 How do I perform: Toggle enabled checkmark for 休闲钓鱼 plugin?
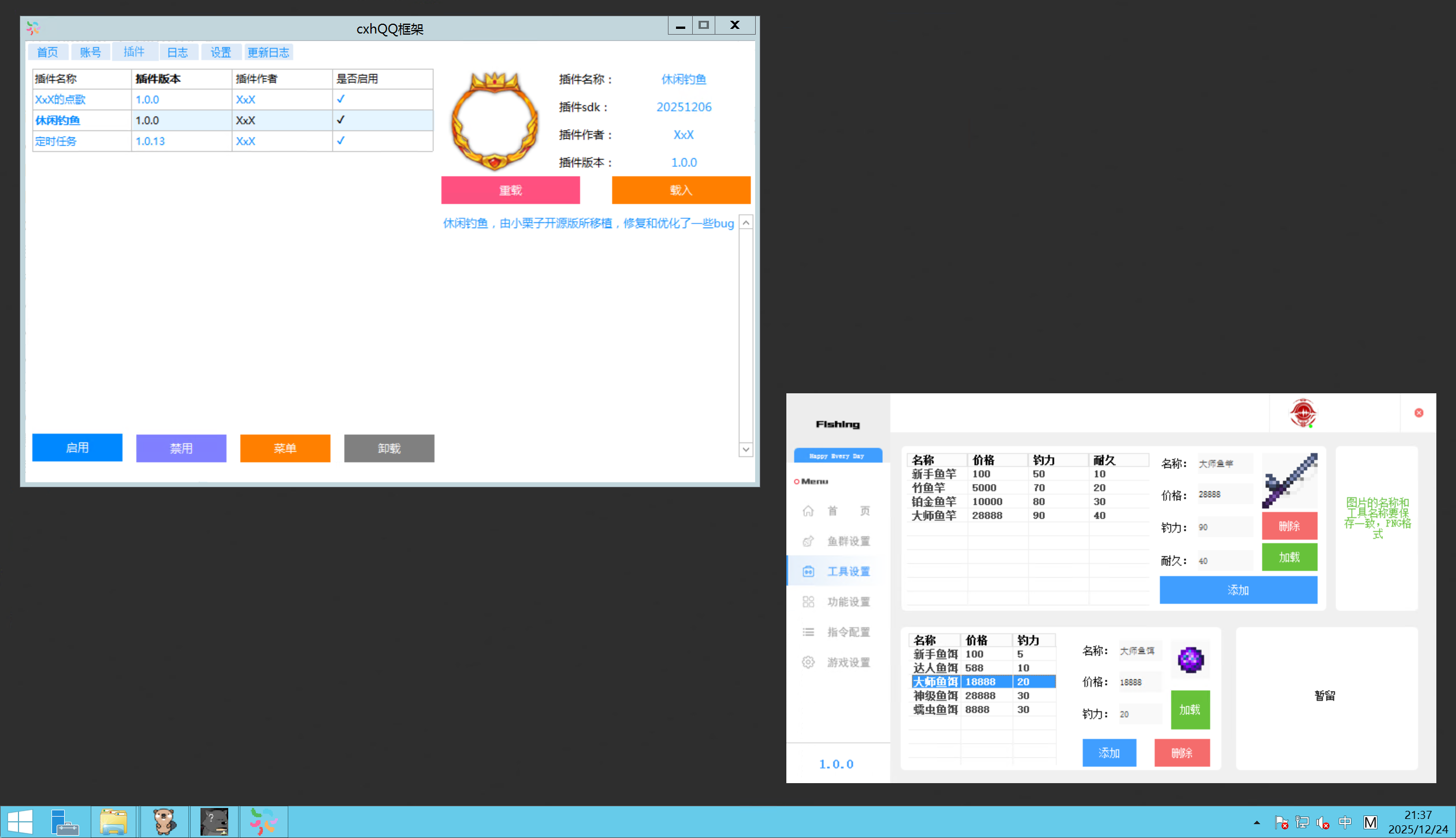tap(340, 120)
